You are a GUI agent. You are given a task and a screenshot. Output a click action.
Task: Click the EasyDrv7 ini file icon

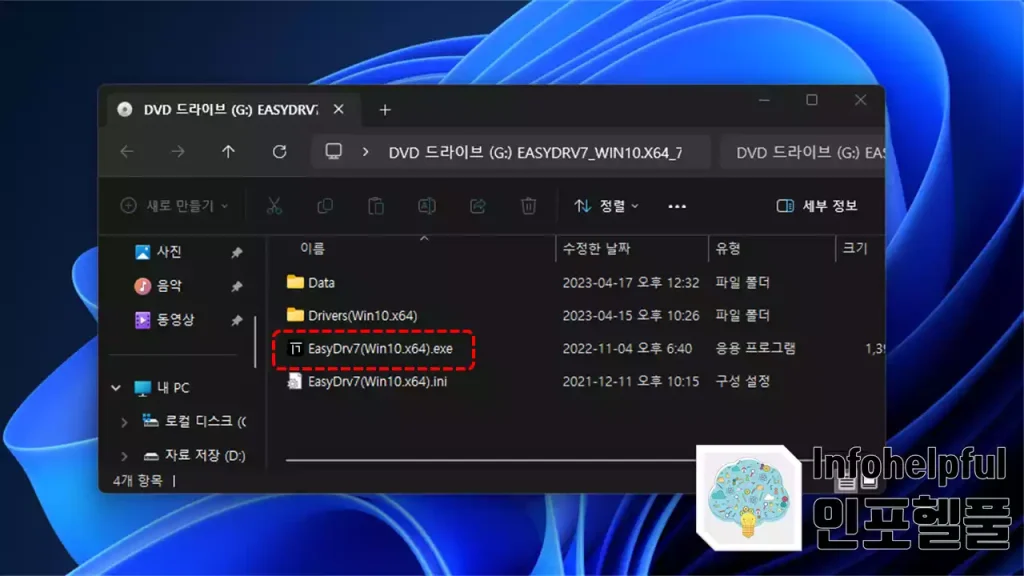[295, 381]
